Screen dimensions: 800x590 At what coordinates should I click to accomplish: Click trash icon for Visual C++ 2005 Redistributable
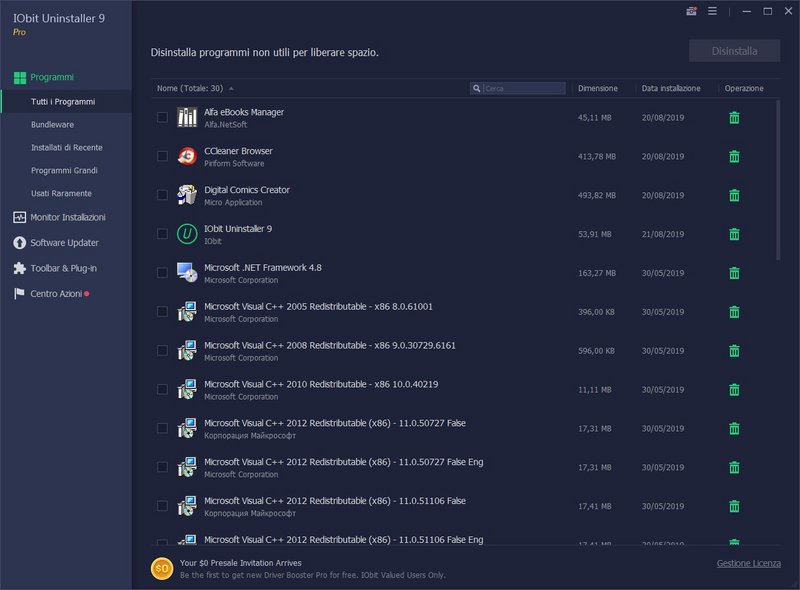[x=734, y=312]
